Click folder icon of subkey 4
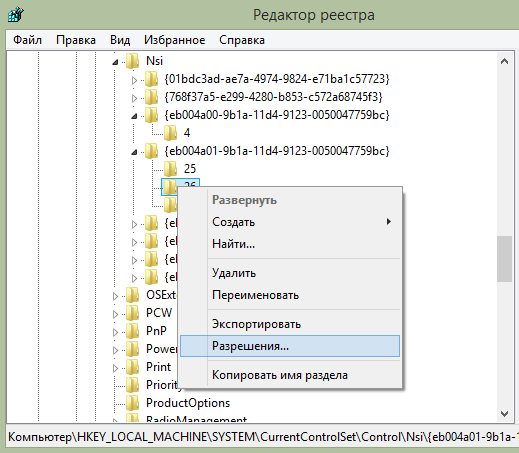Screen dimensions: 519x453 point(170,133)
